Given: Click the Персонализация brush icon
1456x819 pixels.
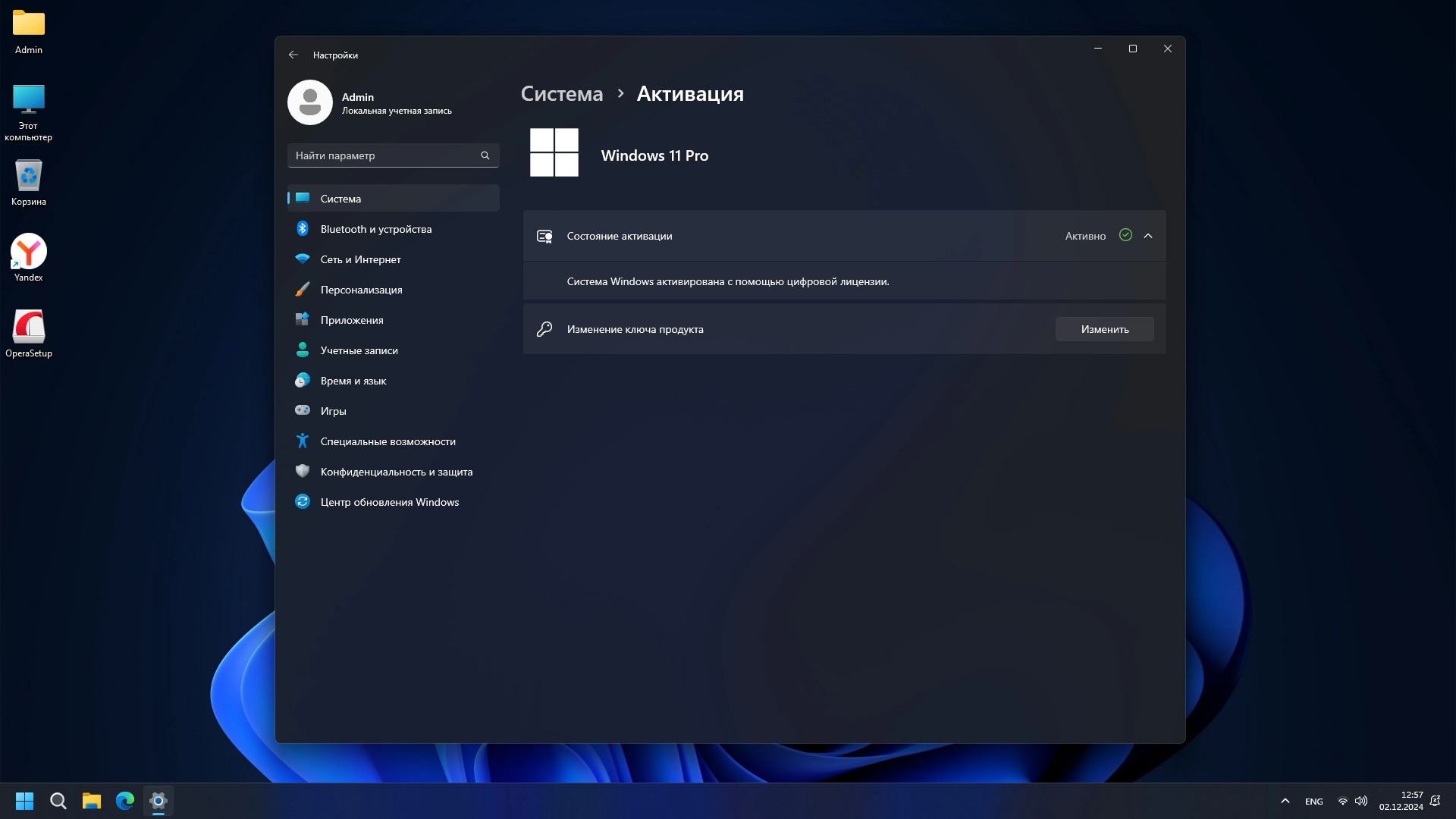Looking at the screenshot, I should point(303,290).
